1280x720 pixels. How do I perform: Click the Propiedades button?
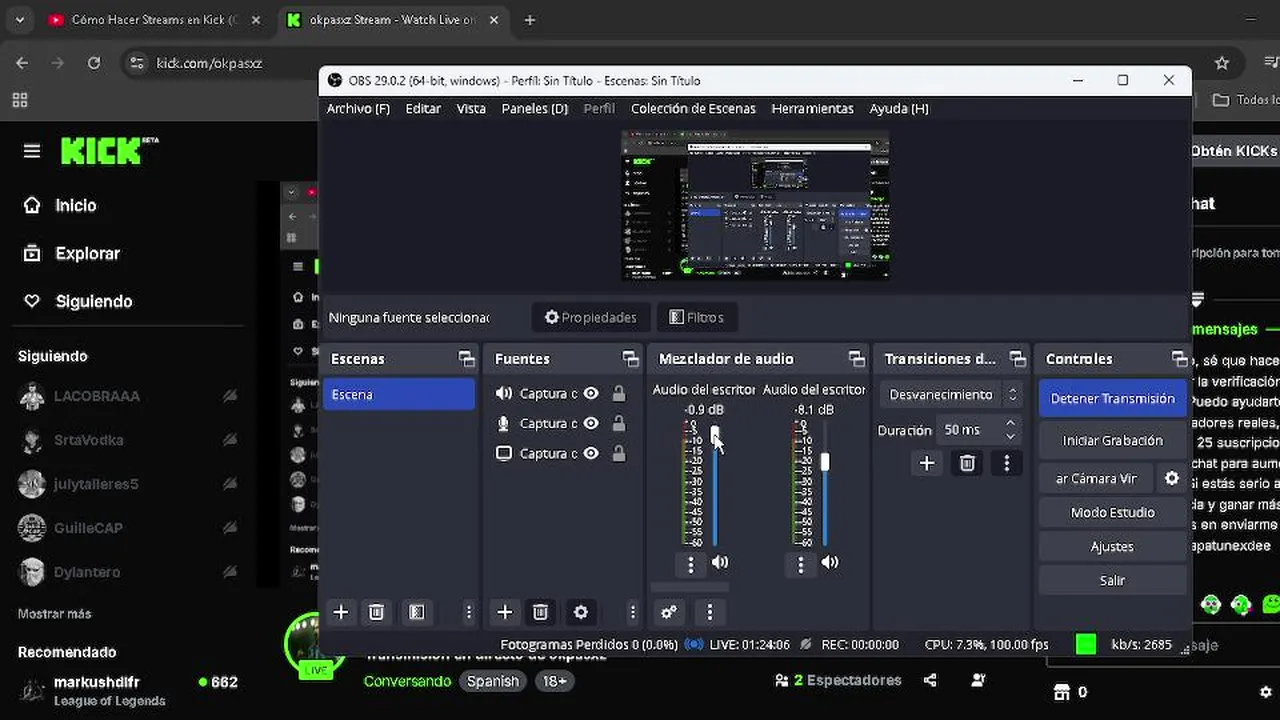coord(591,317)
